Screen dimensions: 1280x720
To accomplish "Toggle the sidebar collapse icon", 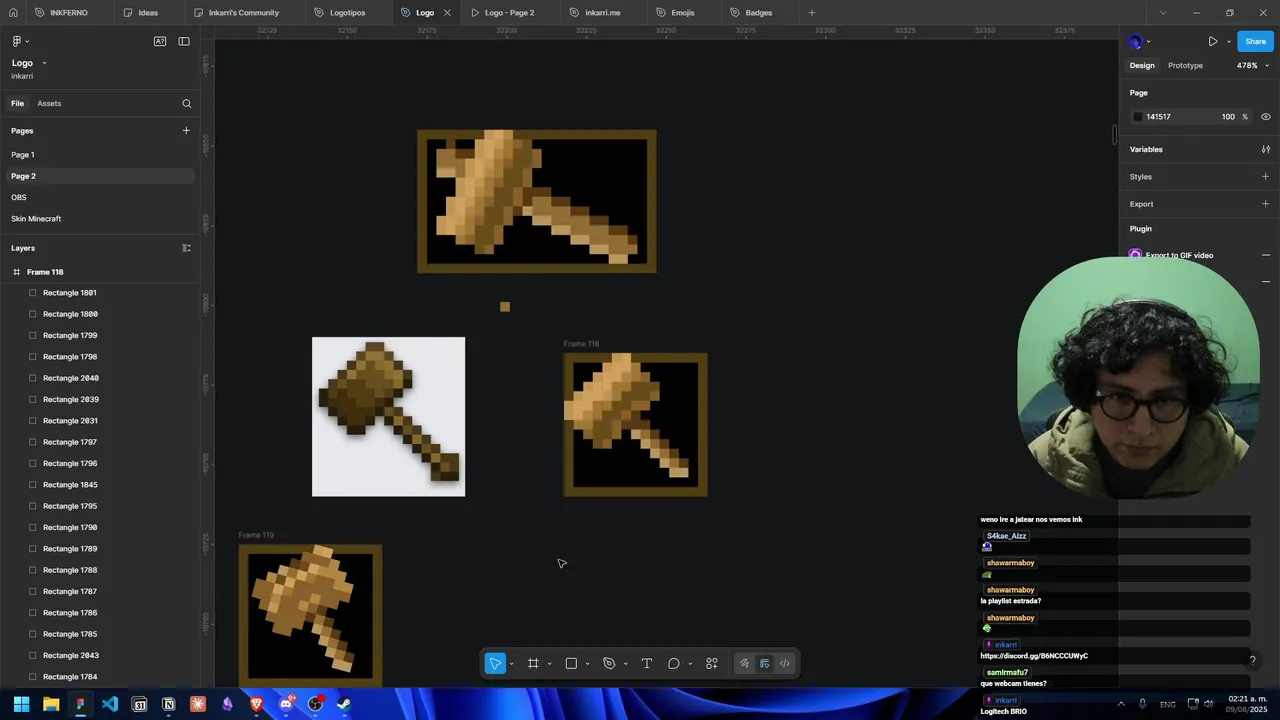I will 184,41.
